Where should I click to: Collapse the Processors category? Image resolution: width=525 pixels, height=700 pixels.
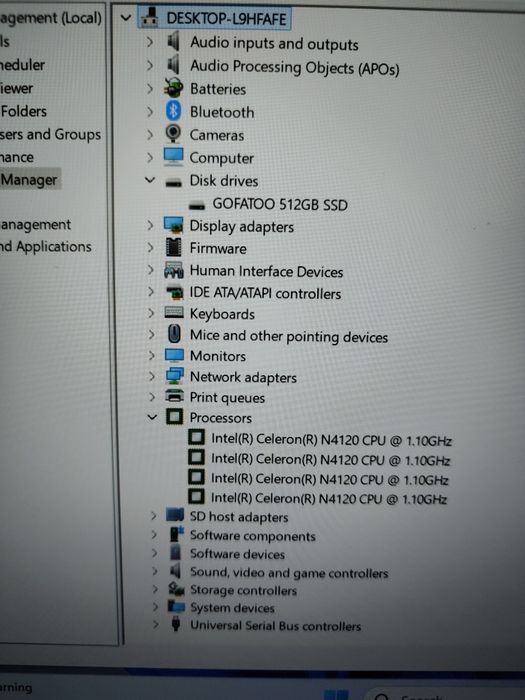tap(152, 417)
